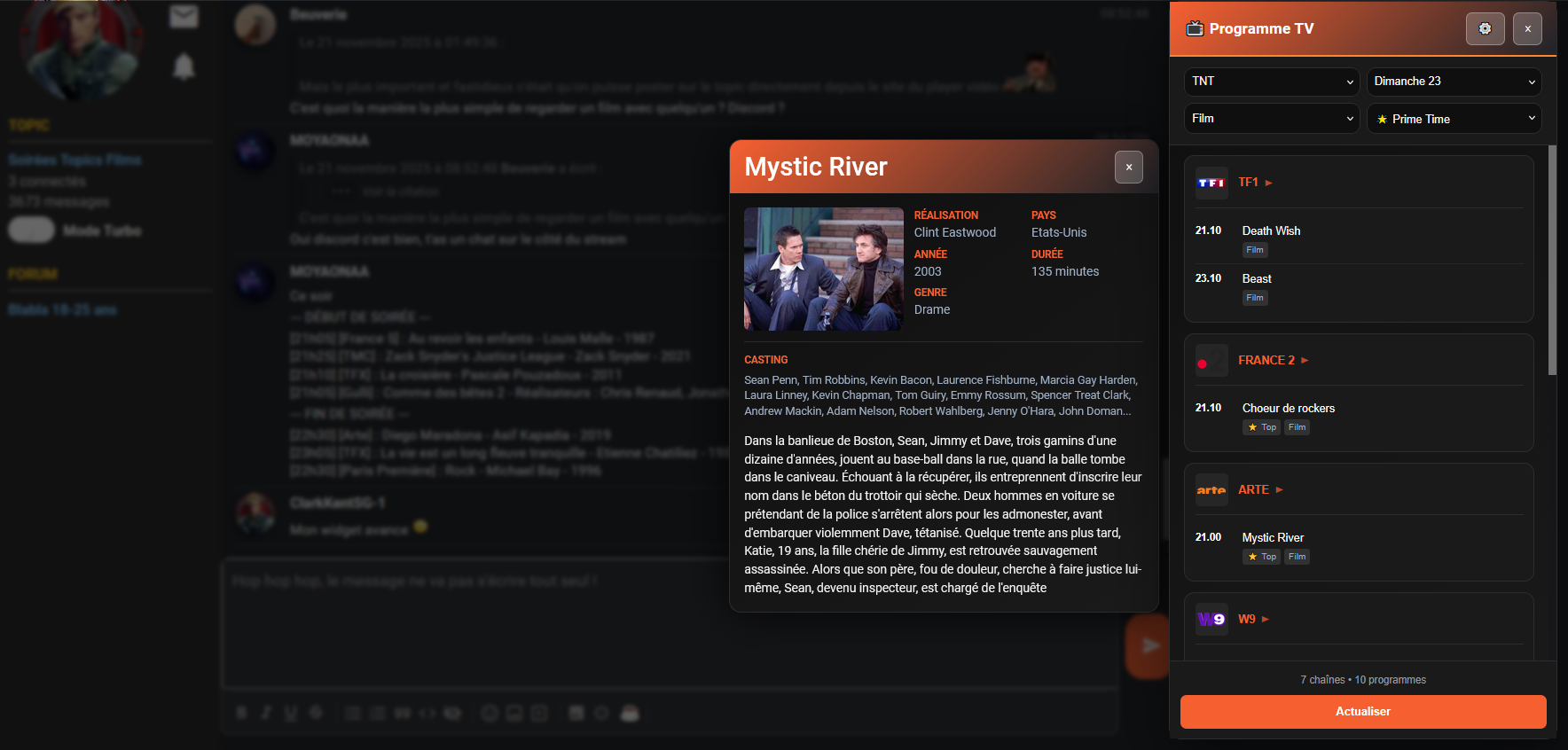Viewport: 1568px width, 750px height.
Task: Click the '7 chaînes • 10 programmes' summary
Action: pos(1363,680)
